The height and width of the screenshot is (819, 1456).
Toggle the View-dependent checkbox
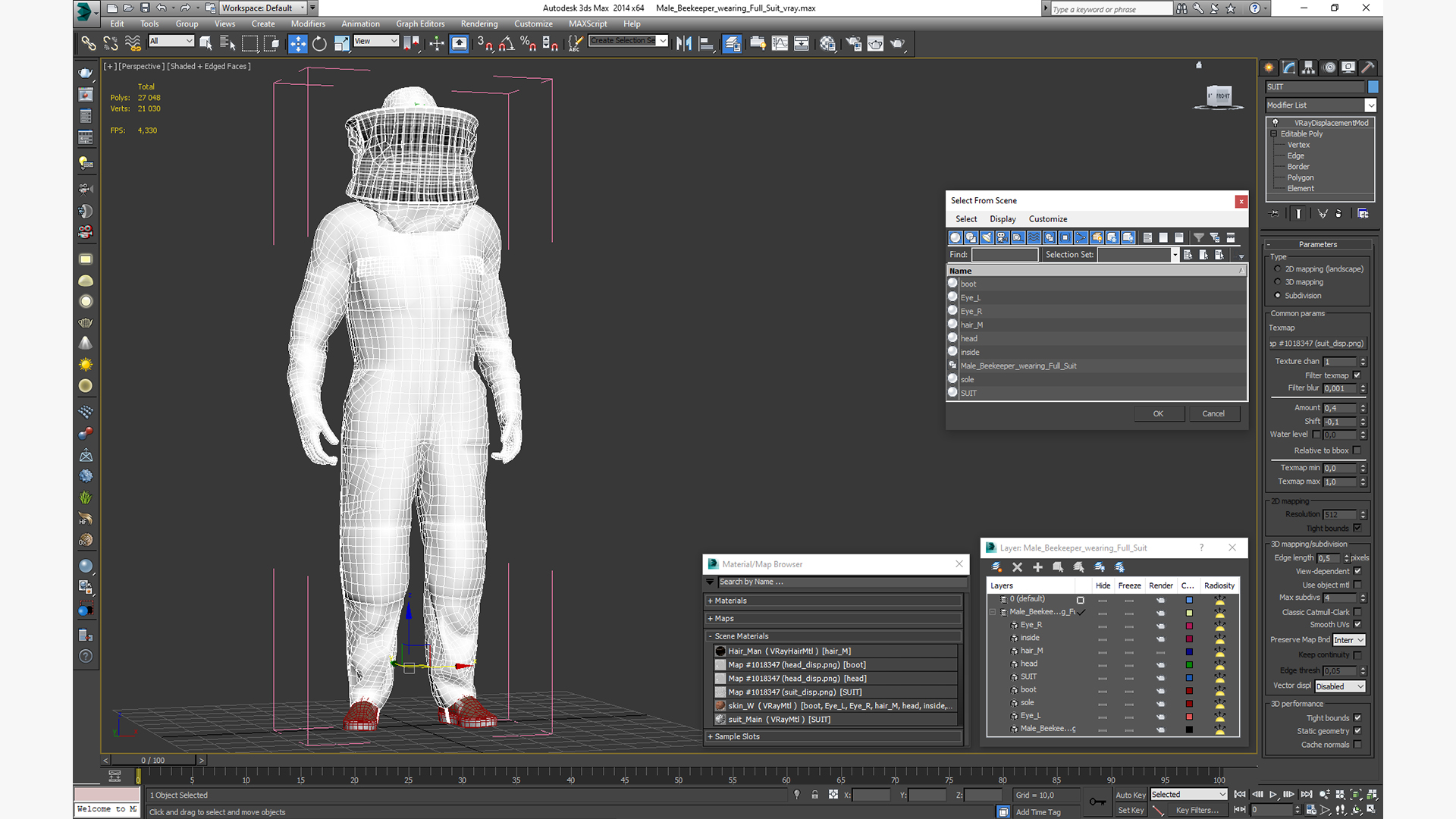click(1357, 571)
